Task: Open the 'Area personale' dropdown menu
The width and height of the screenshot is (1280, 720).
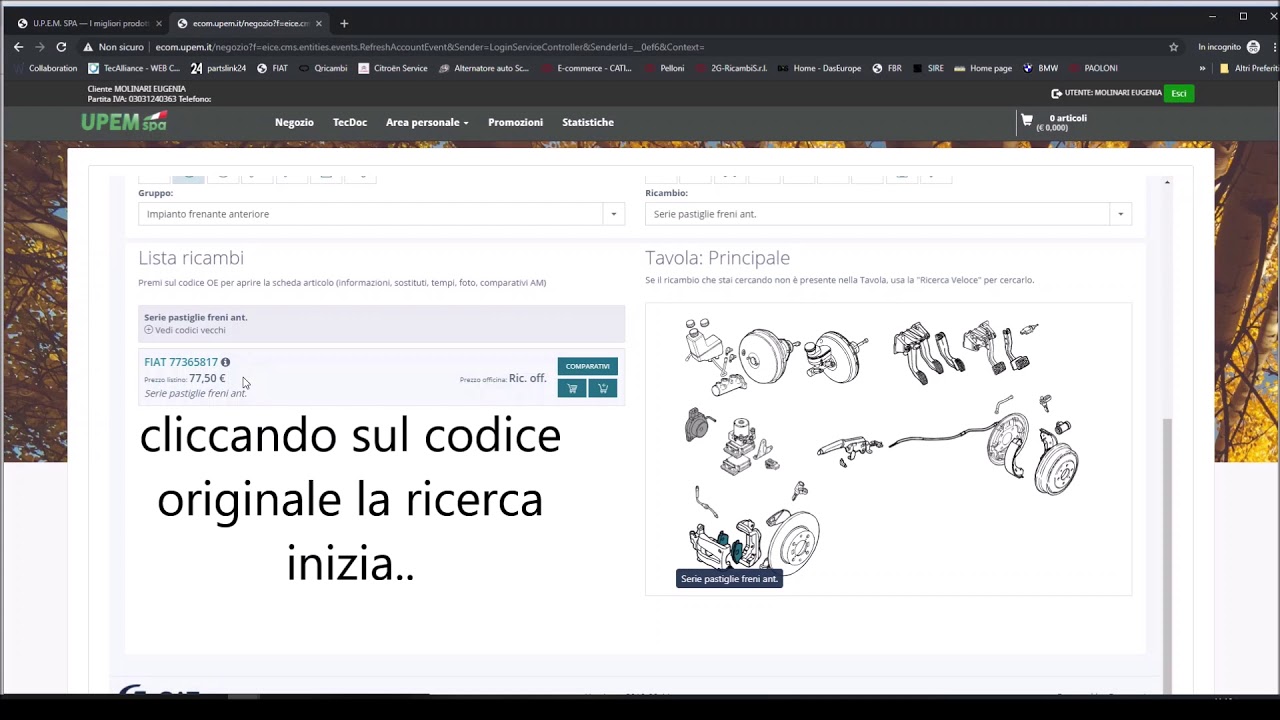Action: tap(427, 122)
